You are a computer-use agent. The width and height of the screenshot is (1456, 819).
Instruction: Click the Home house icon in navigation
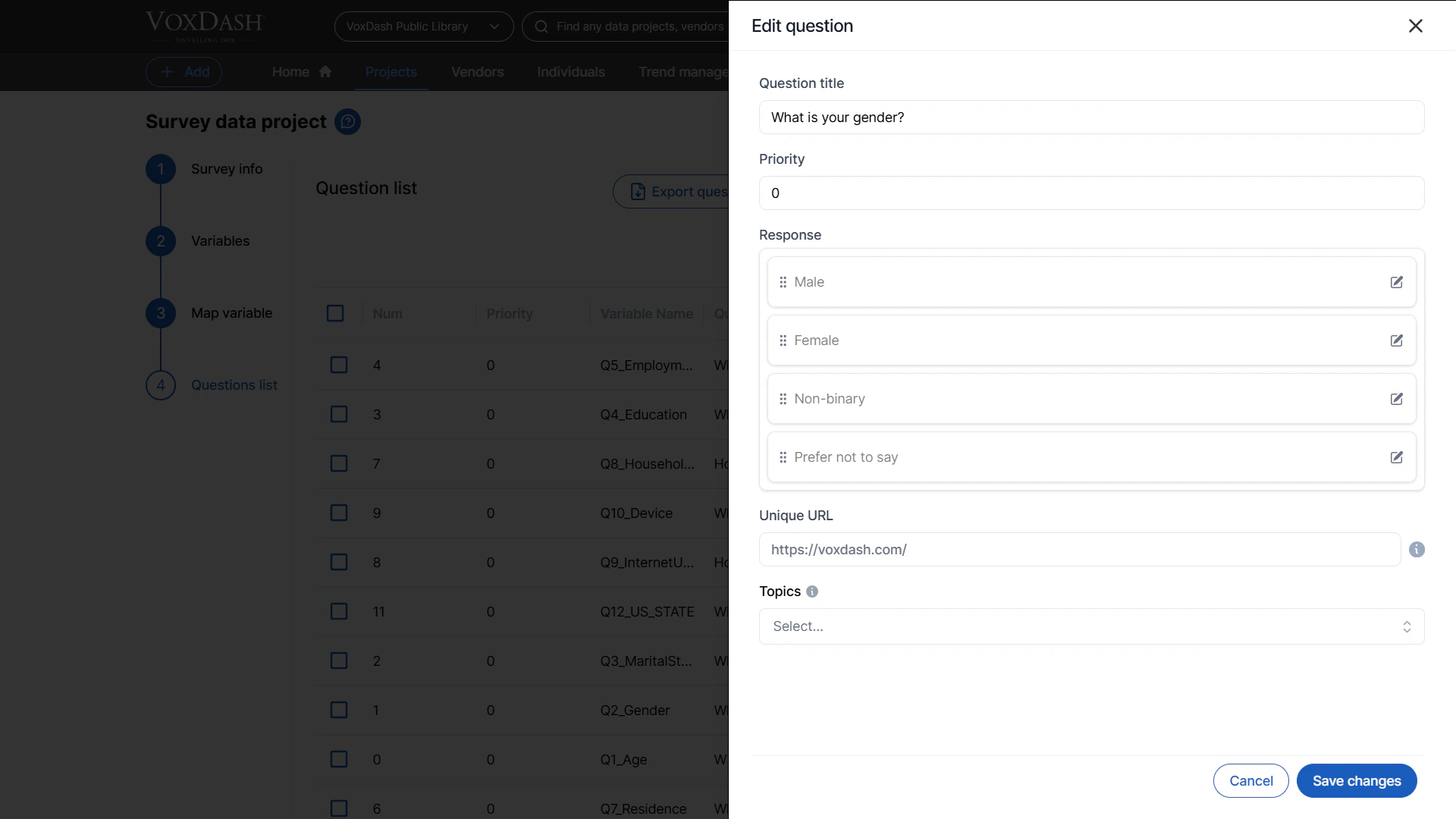325,71
